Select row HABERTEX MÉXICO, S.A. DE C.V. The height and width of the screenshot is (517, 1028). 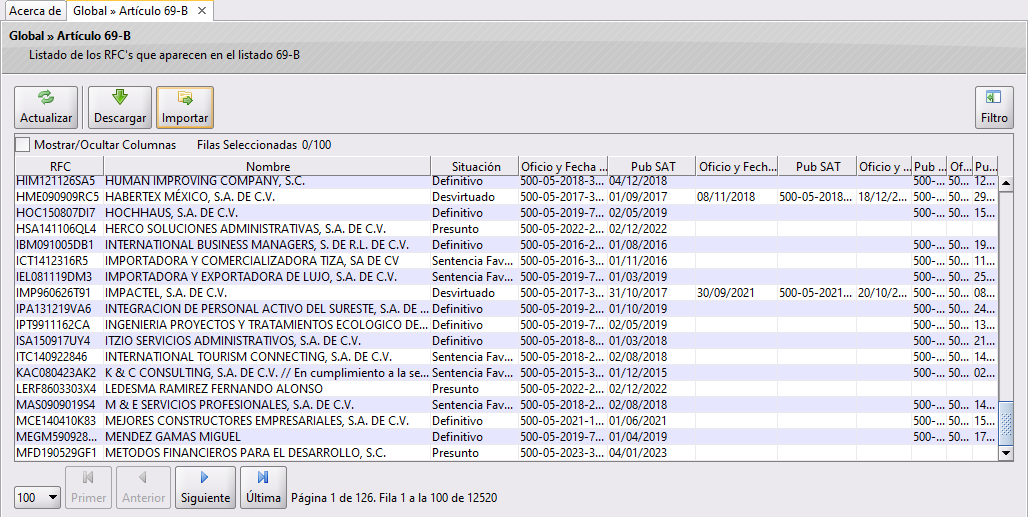506,197
